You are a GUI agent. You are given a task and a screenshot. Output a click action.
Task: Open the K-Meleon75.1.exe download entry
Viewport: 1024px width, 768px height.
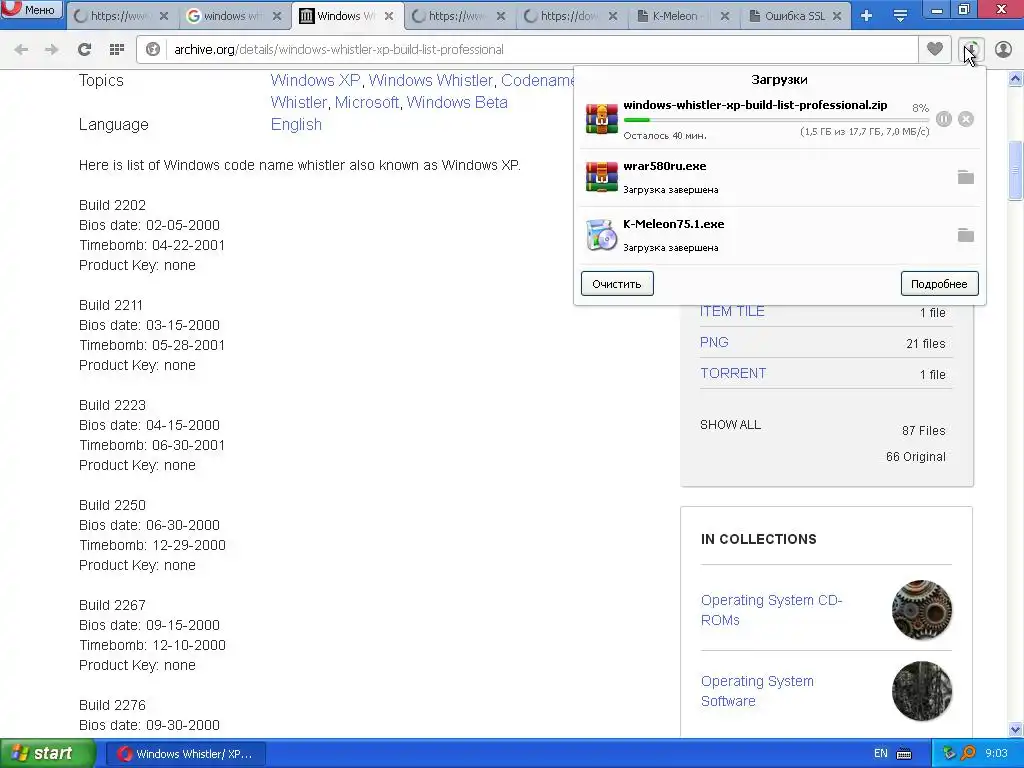coord(673,224)
